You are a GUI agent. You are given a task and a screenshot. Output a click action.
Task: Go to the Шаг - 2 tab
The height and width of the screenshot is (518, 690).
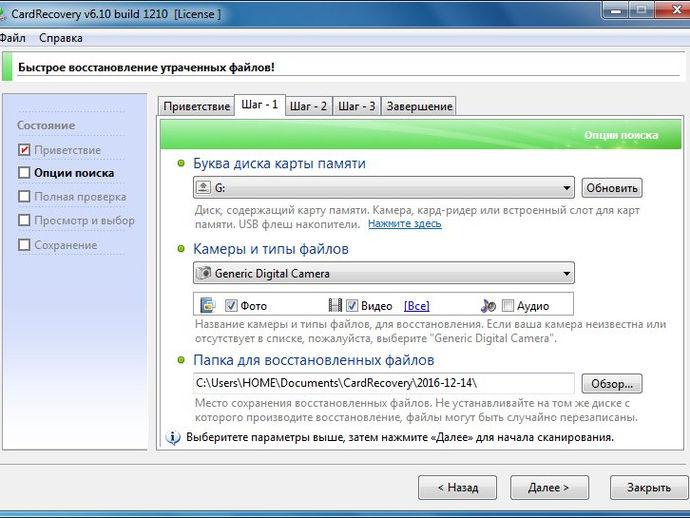pos(308,106)
